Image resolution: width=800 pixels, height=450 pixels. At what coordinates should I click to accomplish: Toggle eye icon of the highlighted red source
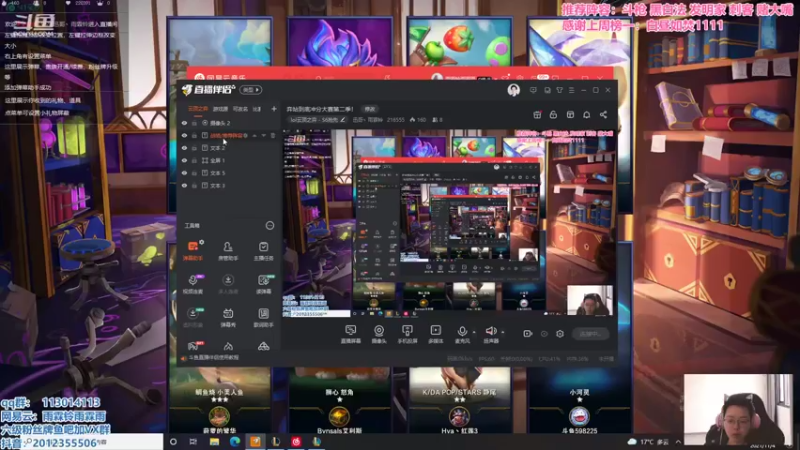point(185,135)
